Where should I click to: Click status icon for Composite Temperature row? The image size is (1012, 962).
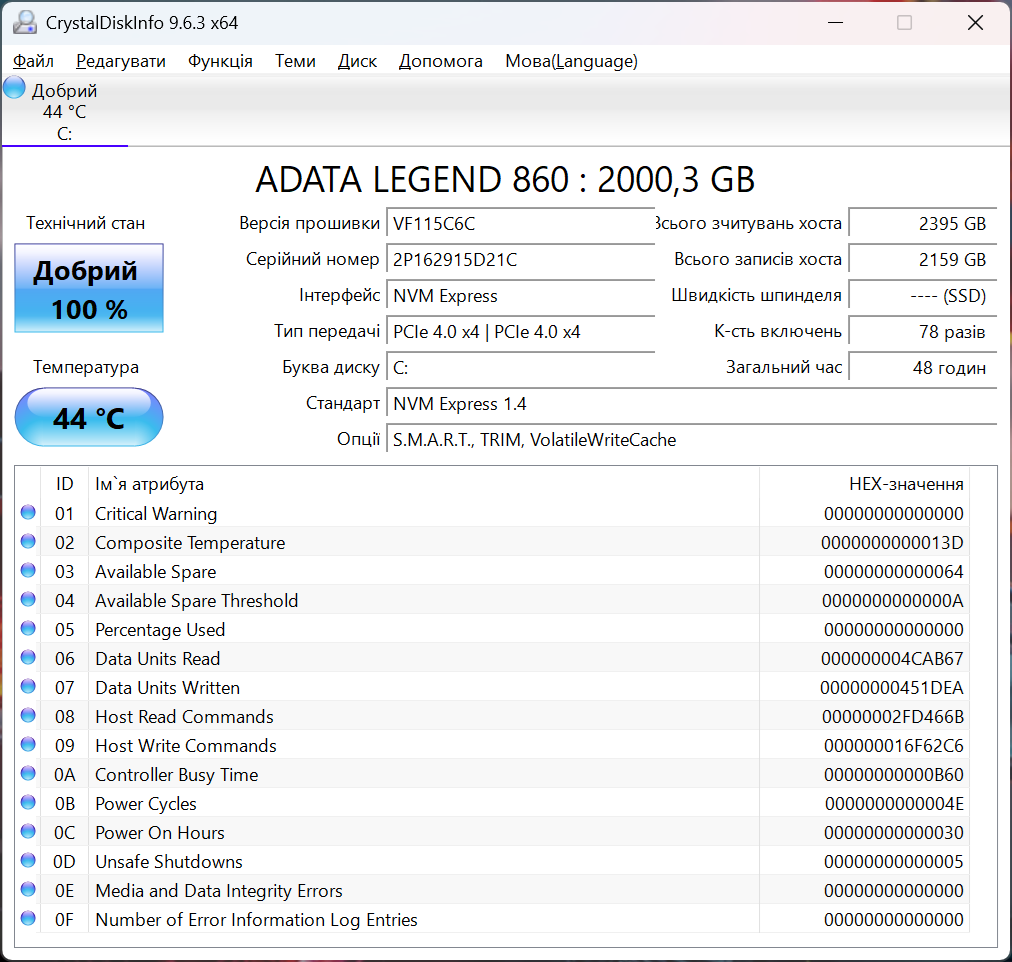(28, 542)
